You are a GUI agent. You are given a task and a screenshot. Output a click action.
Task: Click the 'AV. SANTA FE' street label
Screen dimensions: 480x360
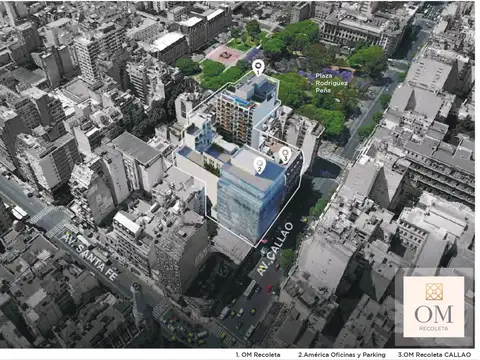(89, 256)
